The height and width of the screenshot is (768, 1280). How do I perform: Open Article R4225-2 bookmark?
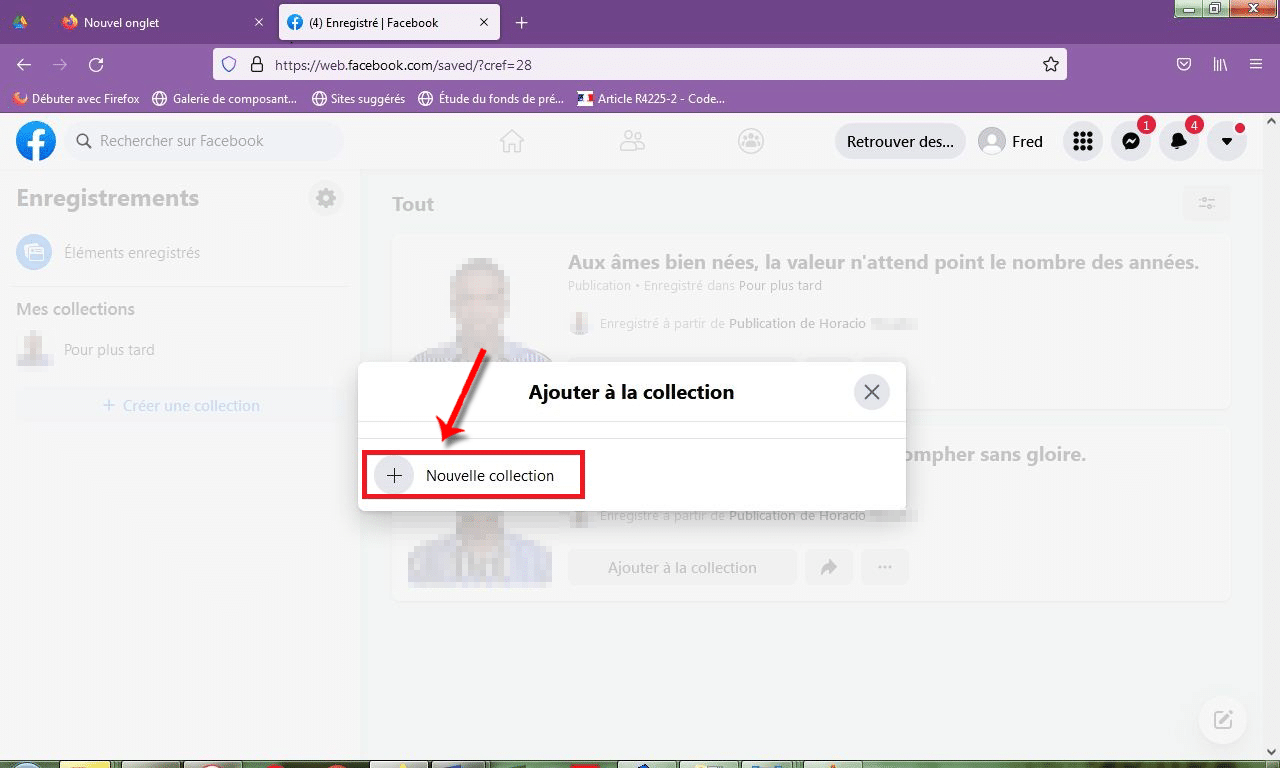point(651,98)
